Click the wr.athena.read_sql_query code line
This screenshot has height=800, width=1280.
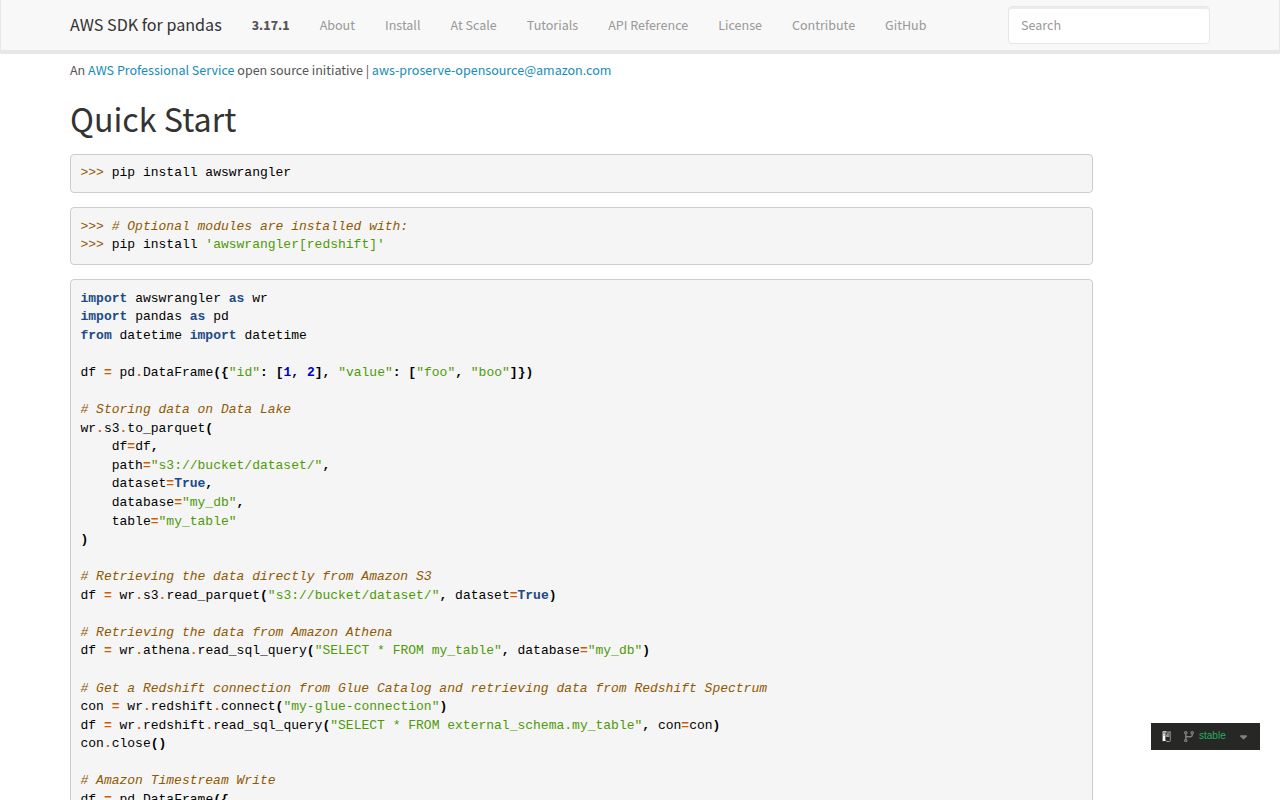365,650
